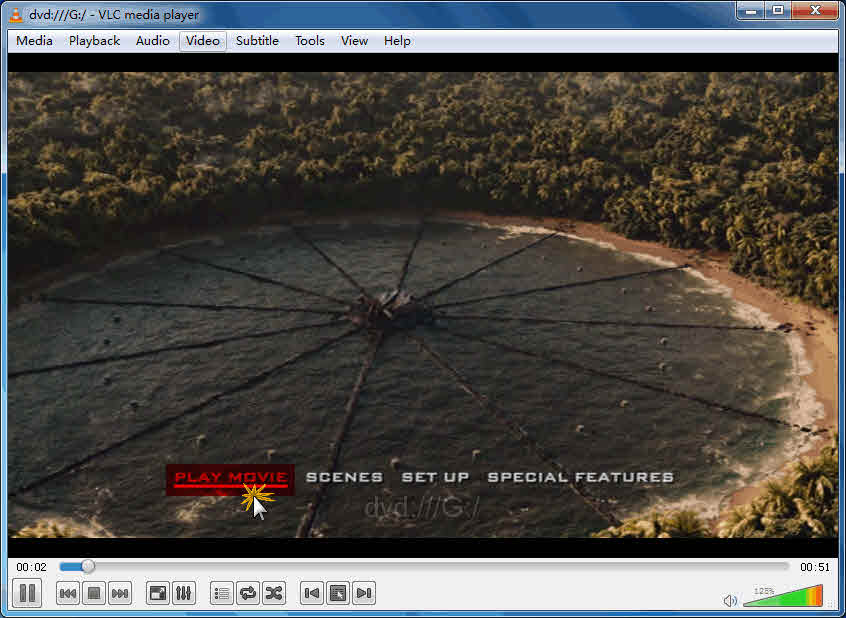Screen dimensions: 846x618
Task: Toggle random shuffle playback
Action: (x=274, y=594)
